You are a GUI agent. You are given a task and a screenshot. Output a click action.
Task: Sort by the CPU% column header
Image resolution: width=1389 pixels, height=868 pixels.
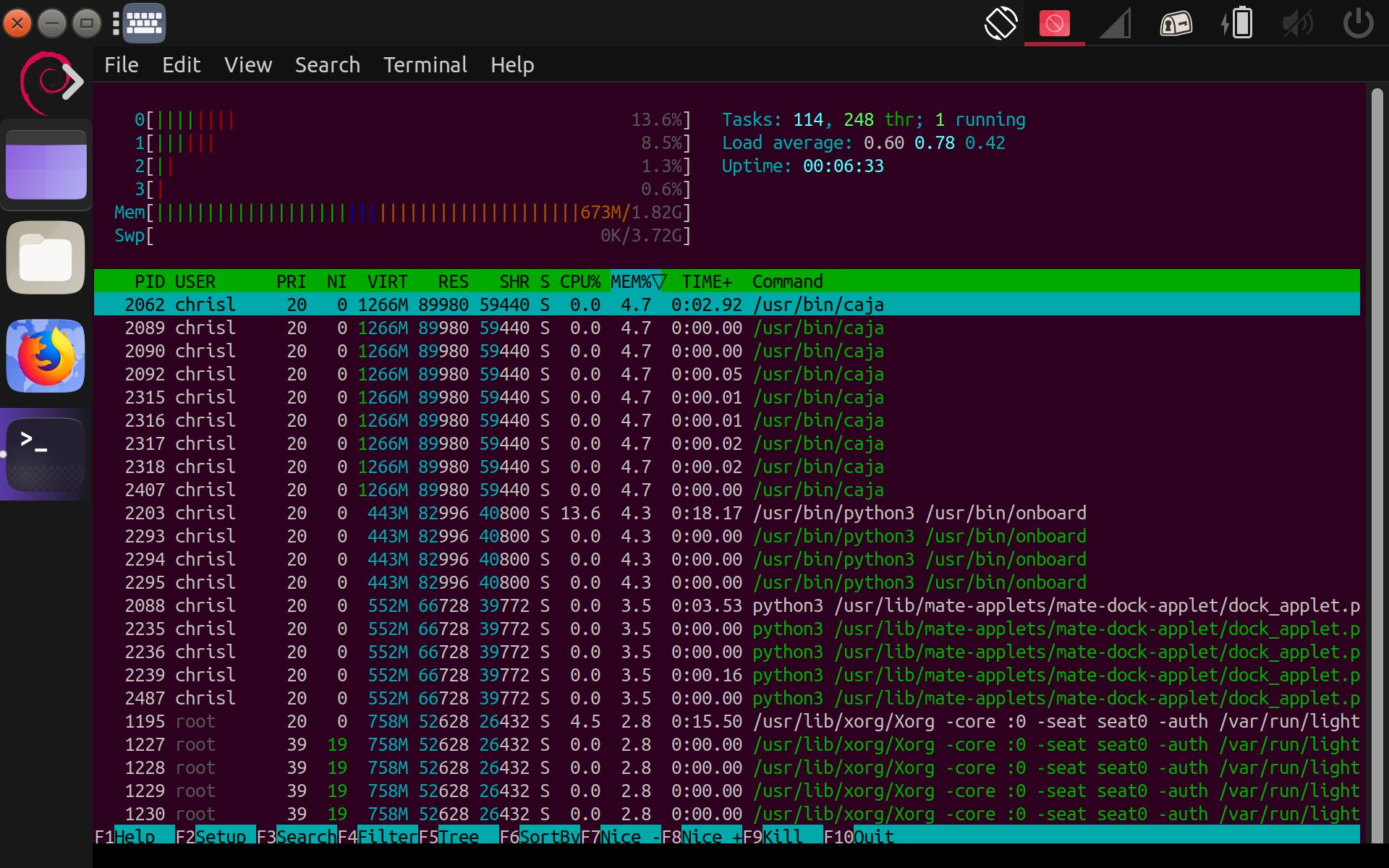click(580, 281)
